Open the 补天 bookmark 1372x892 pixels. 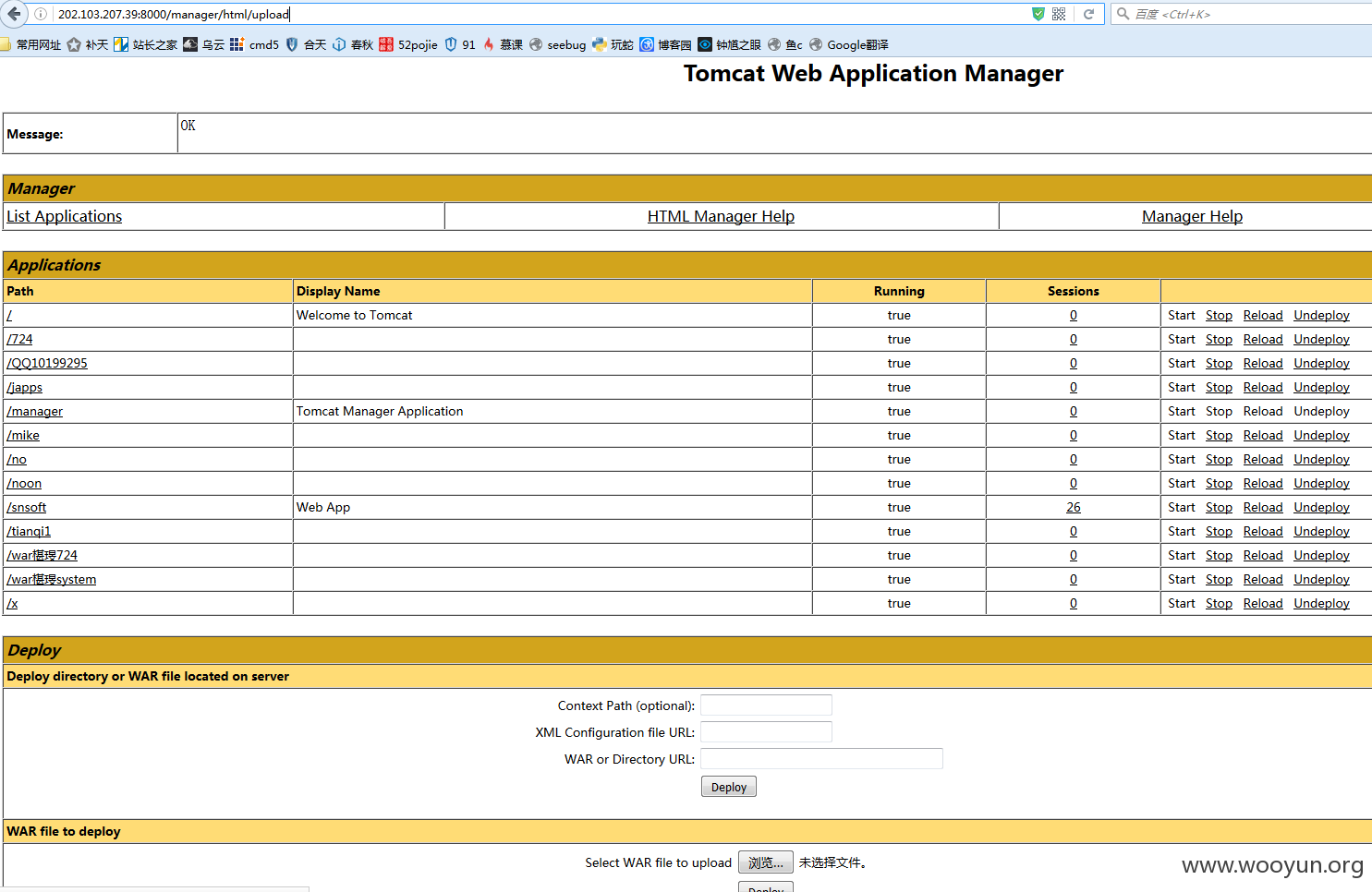pos(88,44)
